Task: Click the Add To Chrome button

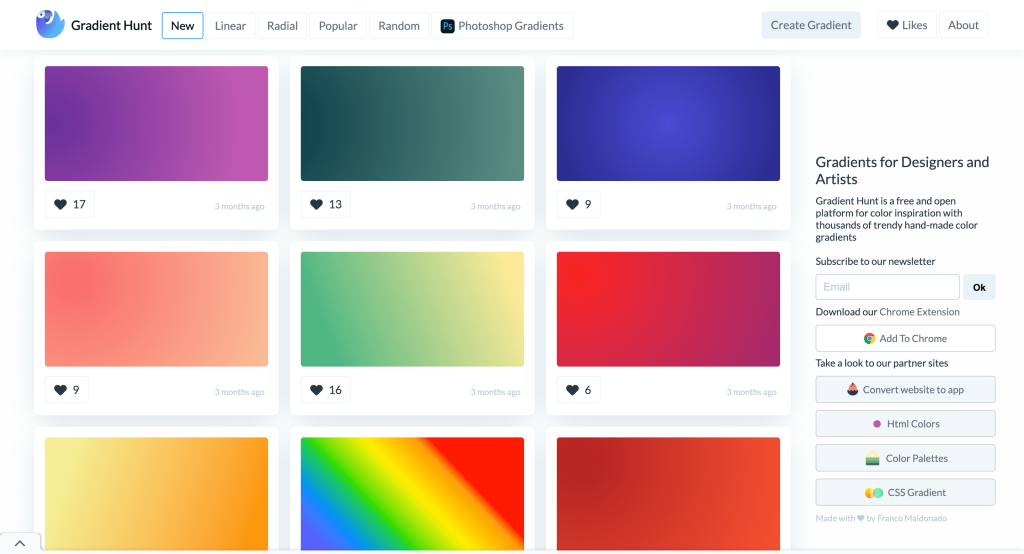Action: click(905, 338)
